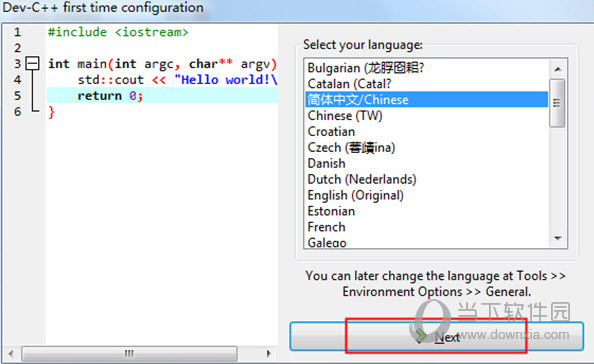Select Chinese (TW) language
This screenshot has height=364, width=594.
427,116
